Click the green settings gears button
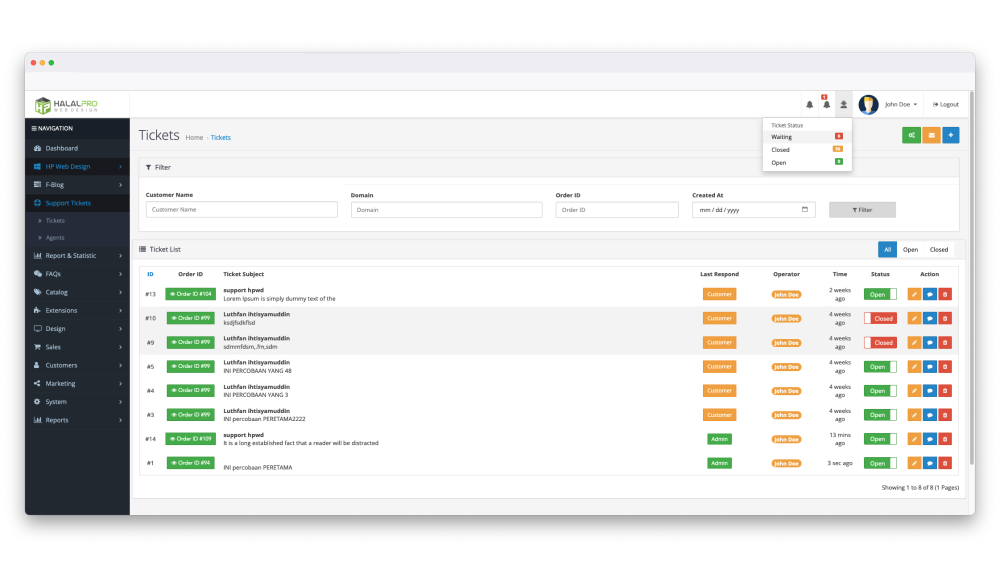 pos(911,135)
